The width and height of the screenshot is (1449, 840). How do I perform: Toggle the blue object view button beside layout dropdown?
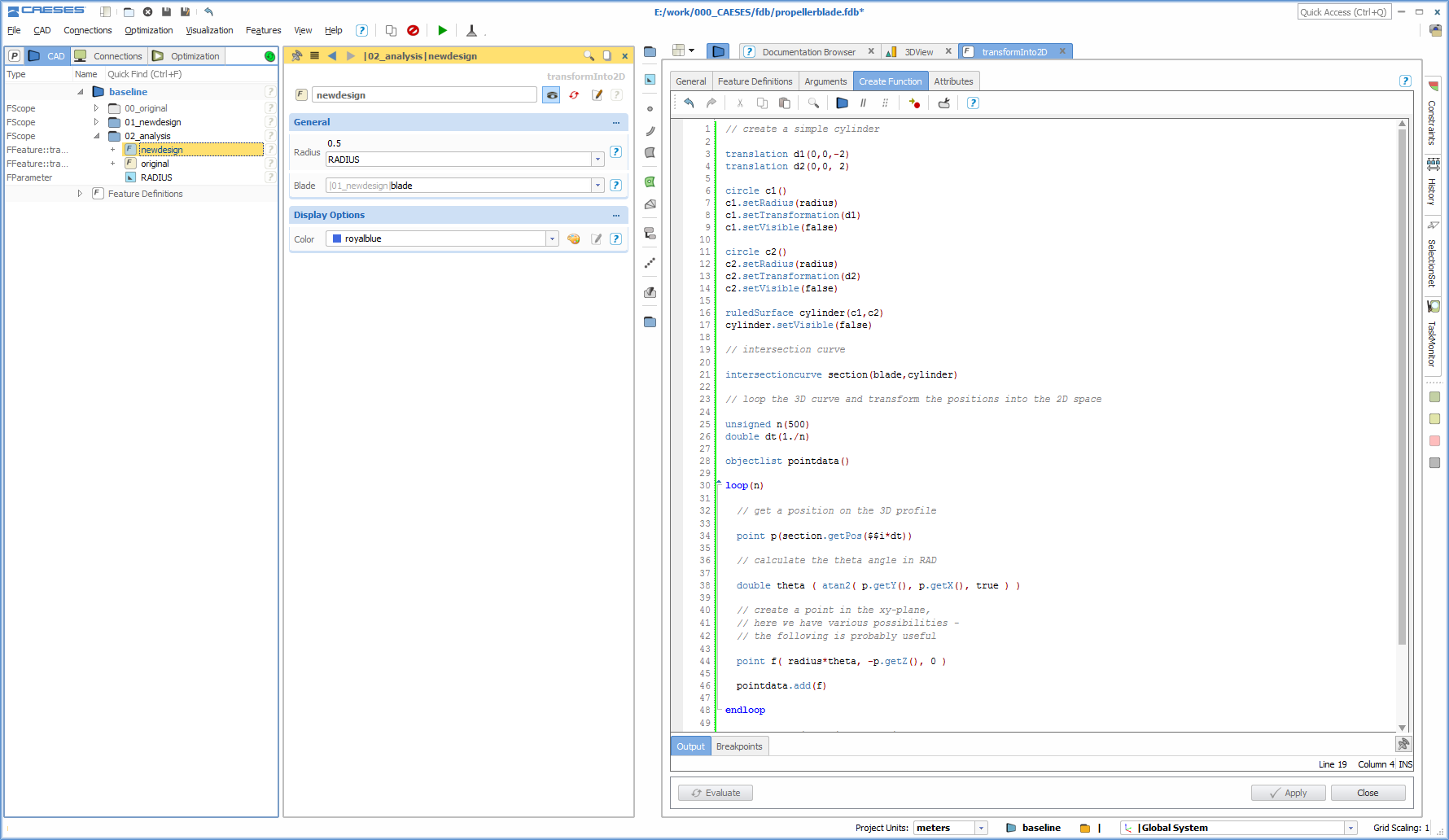(718, 51)
